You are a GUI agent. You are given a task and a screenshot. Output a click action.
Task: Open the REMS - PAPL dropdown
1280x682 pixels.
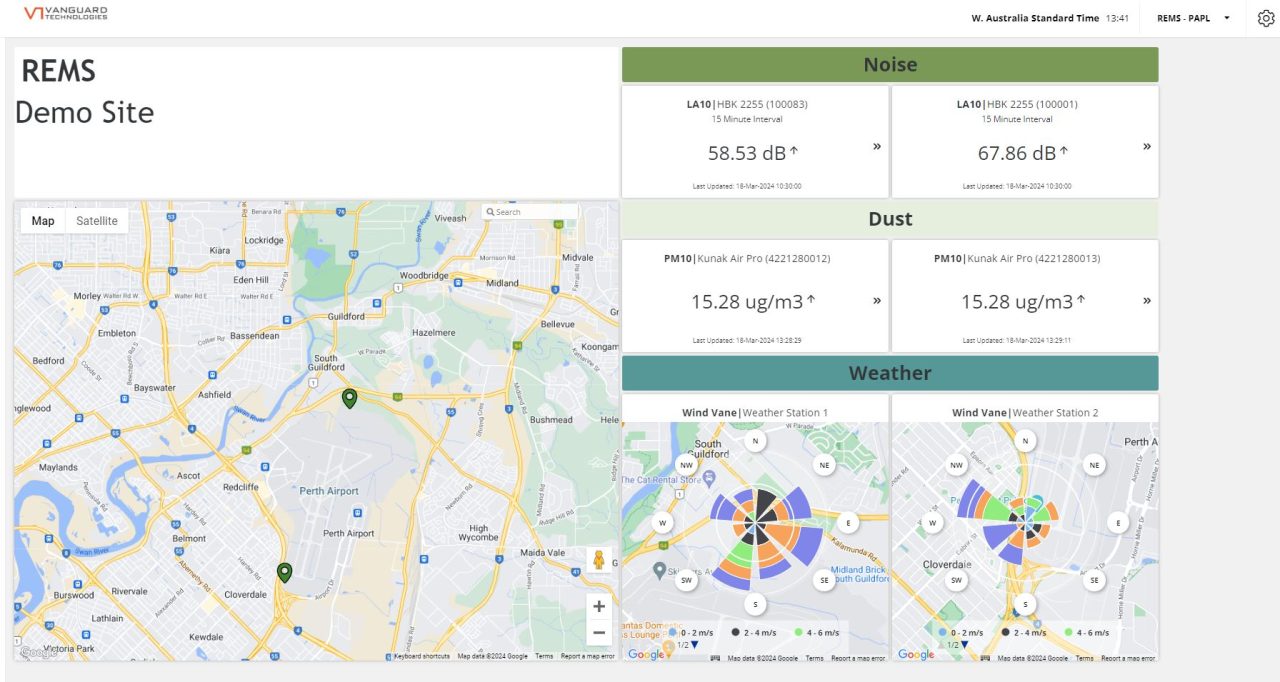pyautogui.click(x=1192, y=17)
